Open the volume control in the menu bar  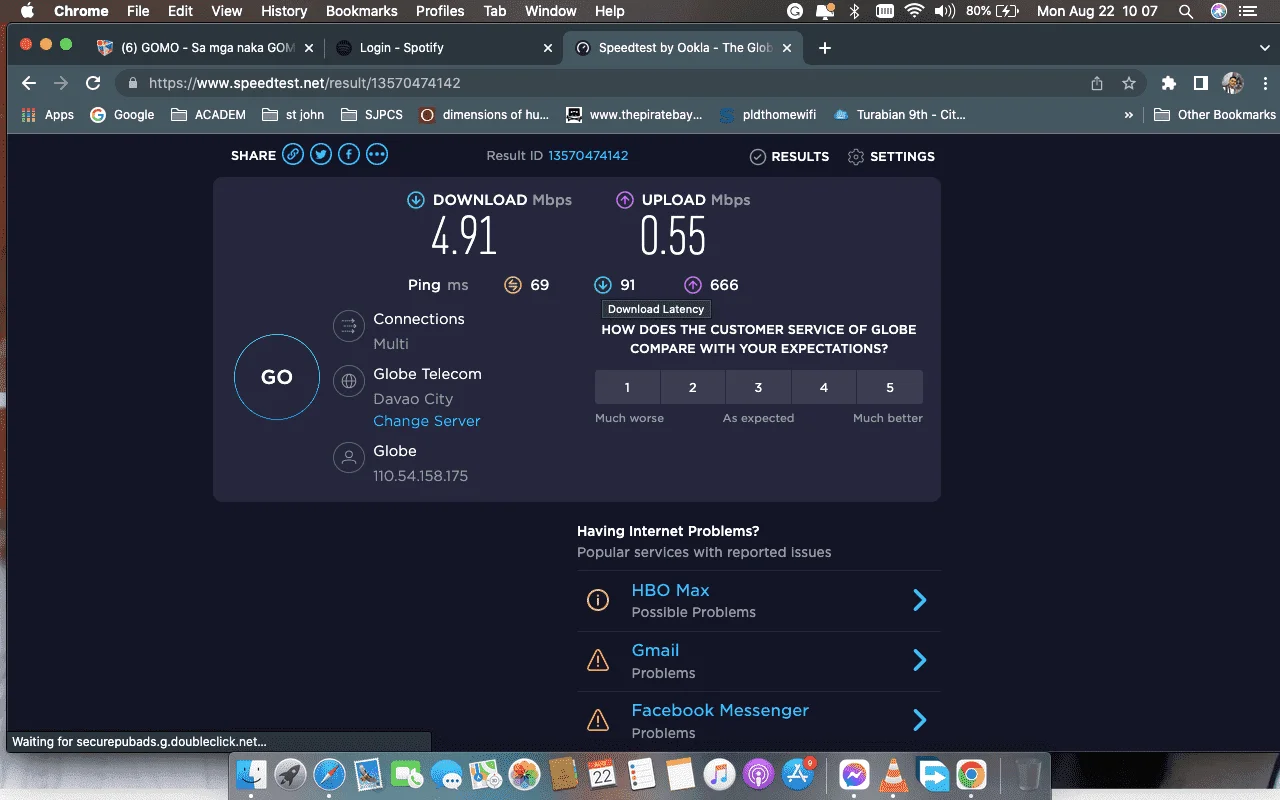point(944,11)
